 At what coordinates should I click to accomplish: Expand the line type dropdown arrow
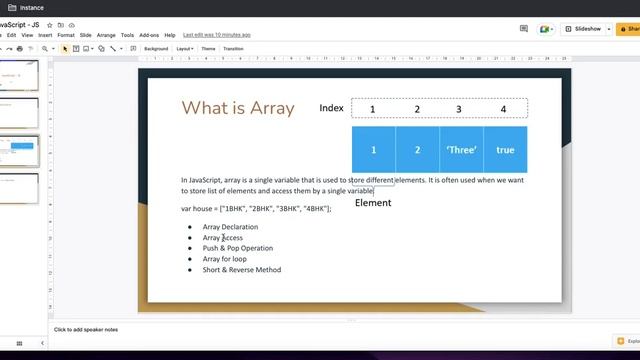[121, 49]
